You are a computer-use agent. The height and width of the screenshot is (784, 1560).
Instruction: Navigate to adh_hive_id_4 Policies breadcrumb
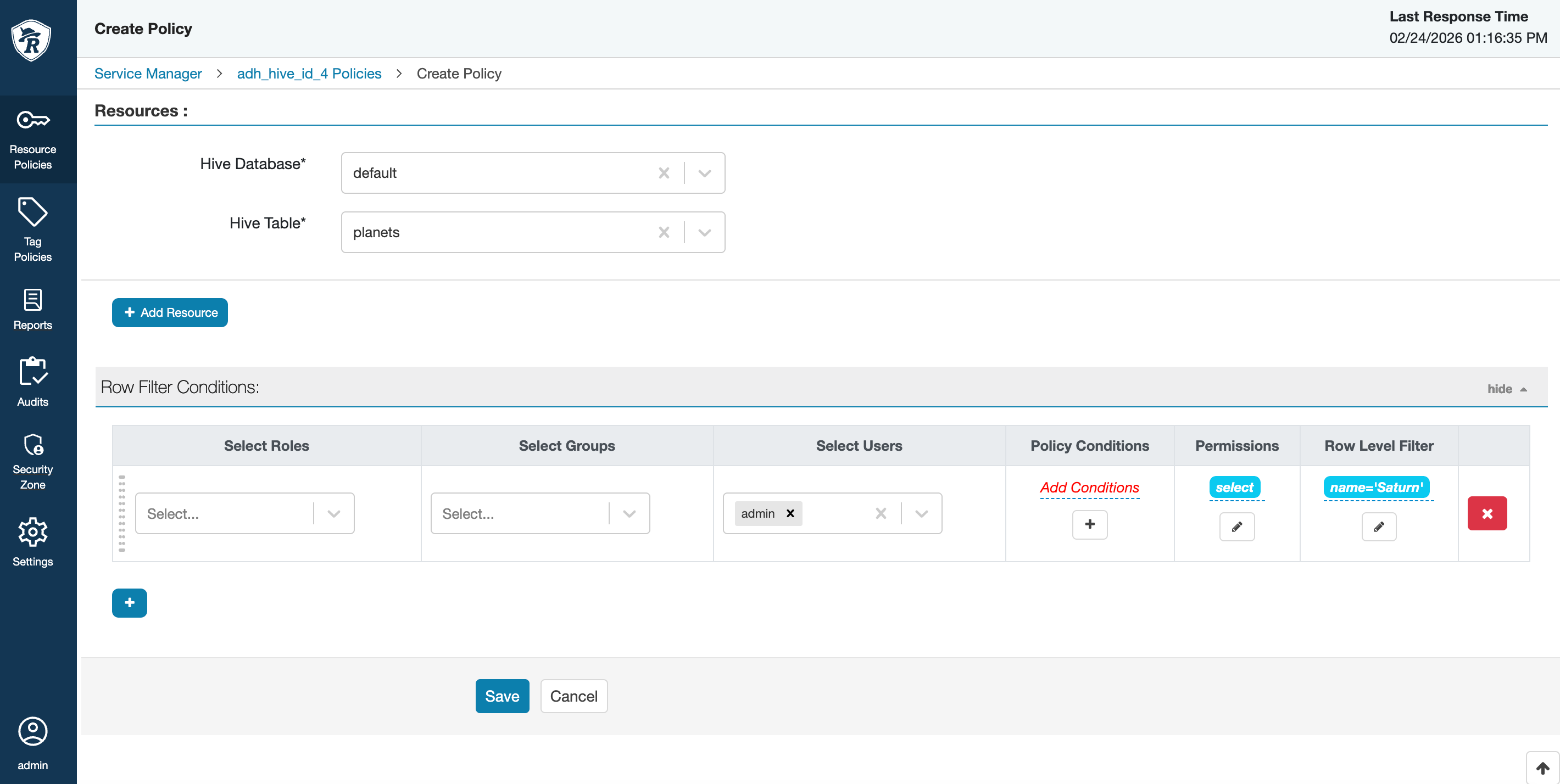pos(309,73)
